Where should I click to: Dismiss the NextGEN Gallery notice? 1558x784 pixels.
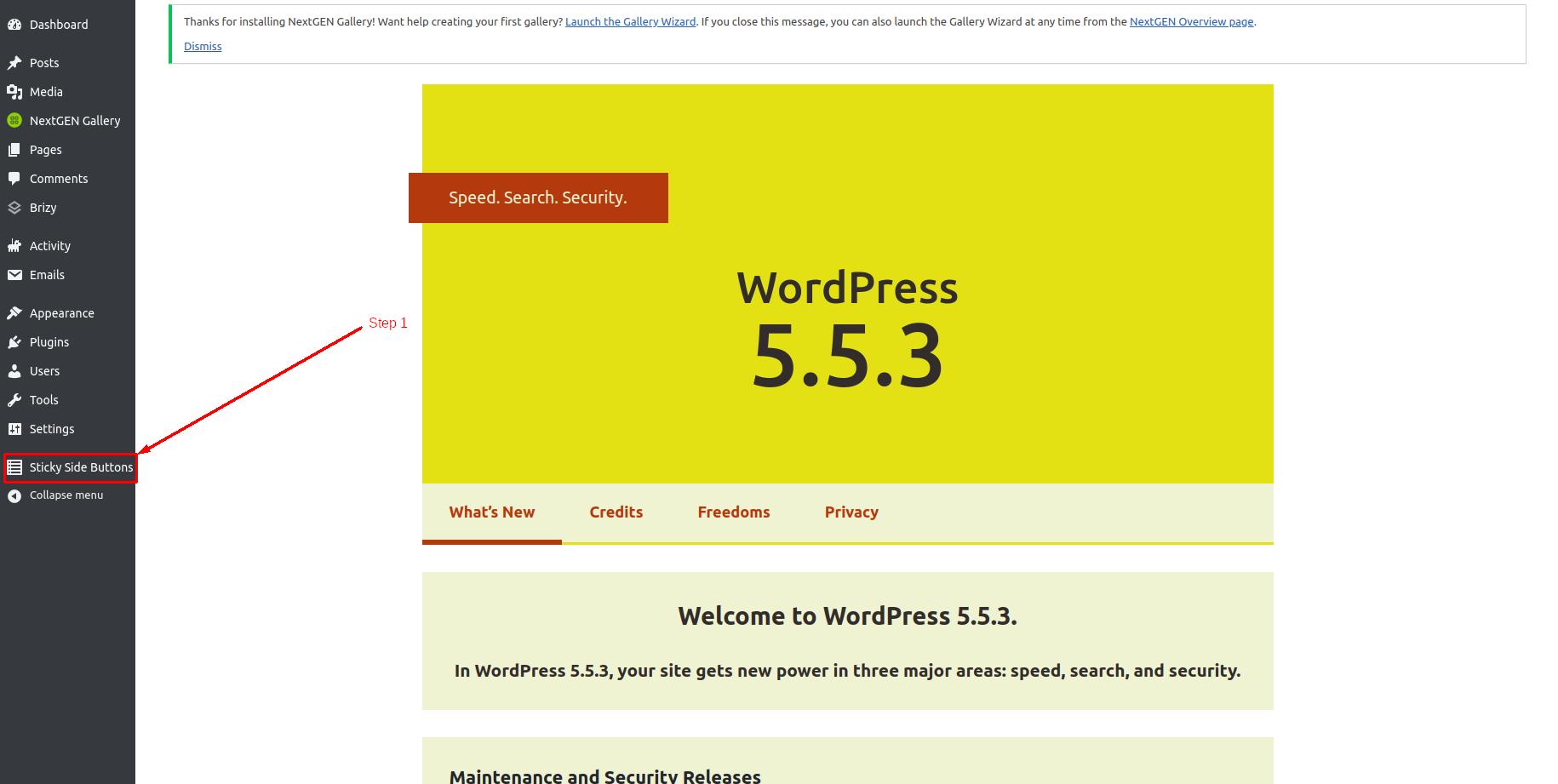point(203,47)
